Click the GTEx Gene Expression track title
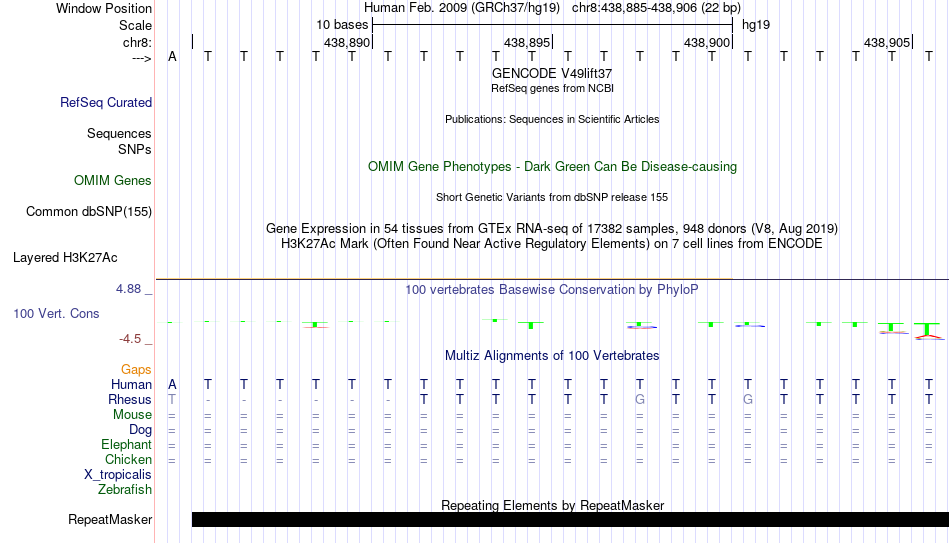Viewport: 950px width, 543px height. [x=552, y=228]
